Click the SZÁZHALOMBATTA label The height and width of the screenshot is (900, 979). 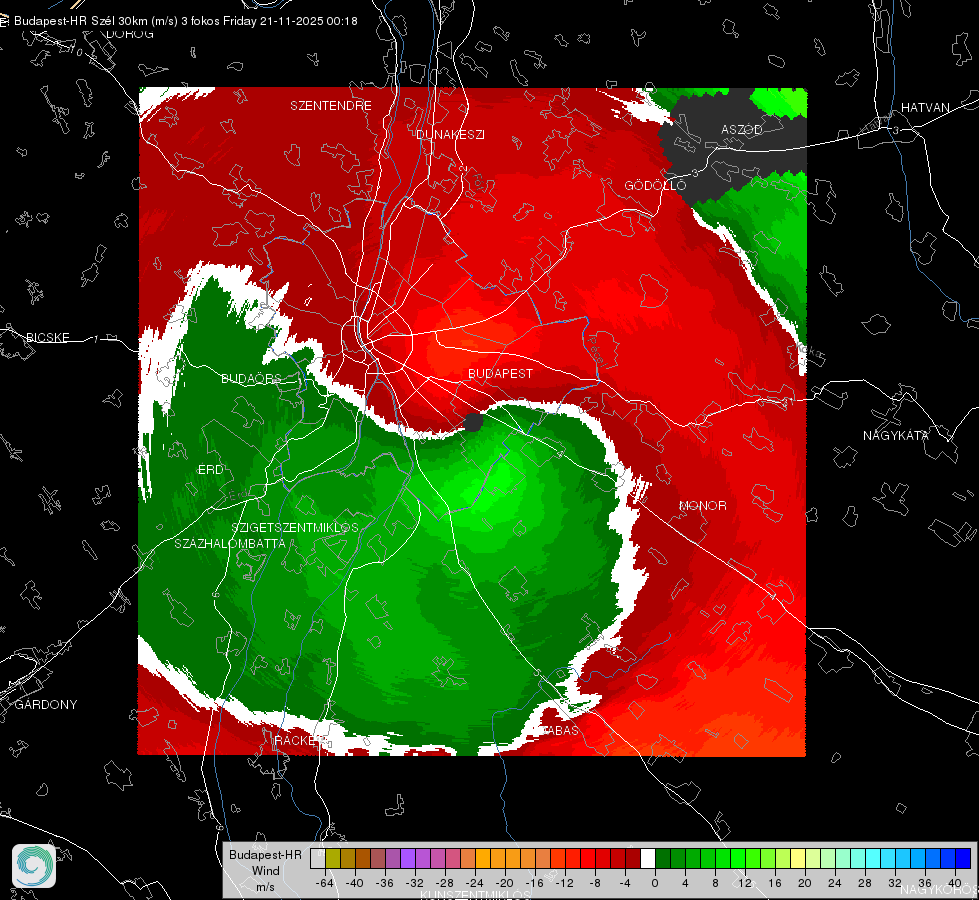point(230,543)
